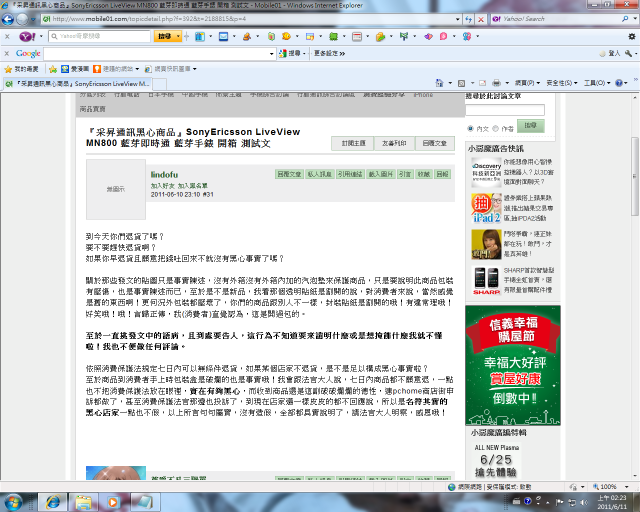Open the Yahoo 搜尋 button dropdown arrow
Viewport: 640px width, 512px height.
(178, 37)
